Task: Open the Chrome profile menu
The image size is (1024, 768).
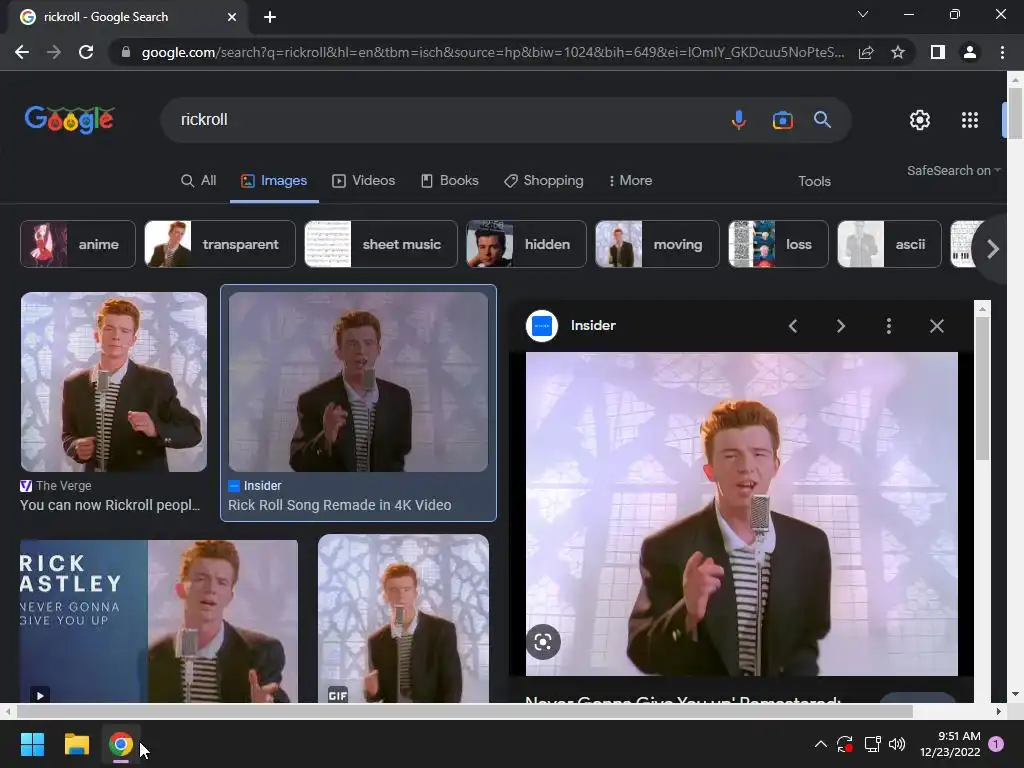Action: 970,52
